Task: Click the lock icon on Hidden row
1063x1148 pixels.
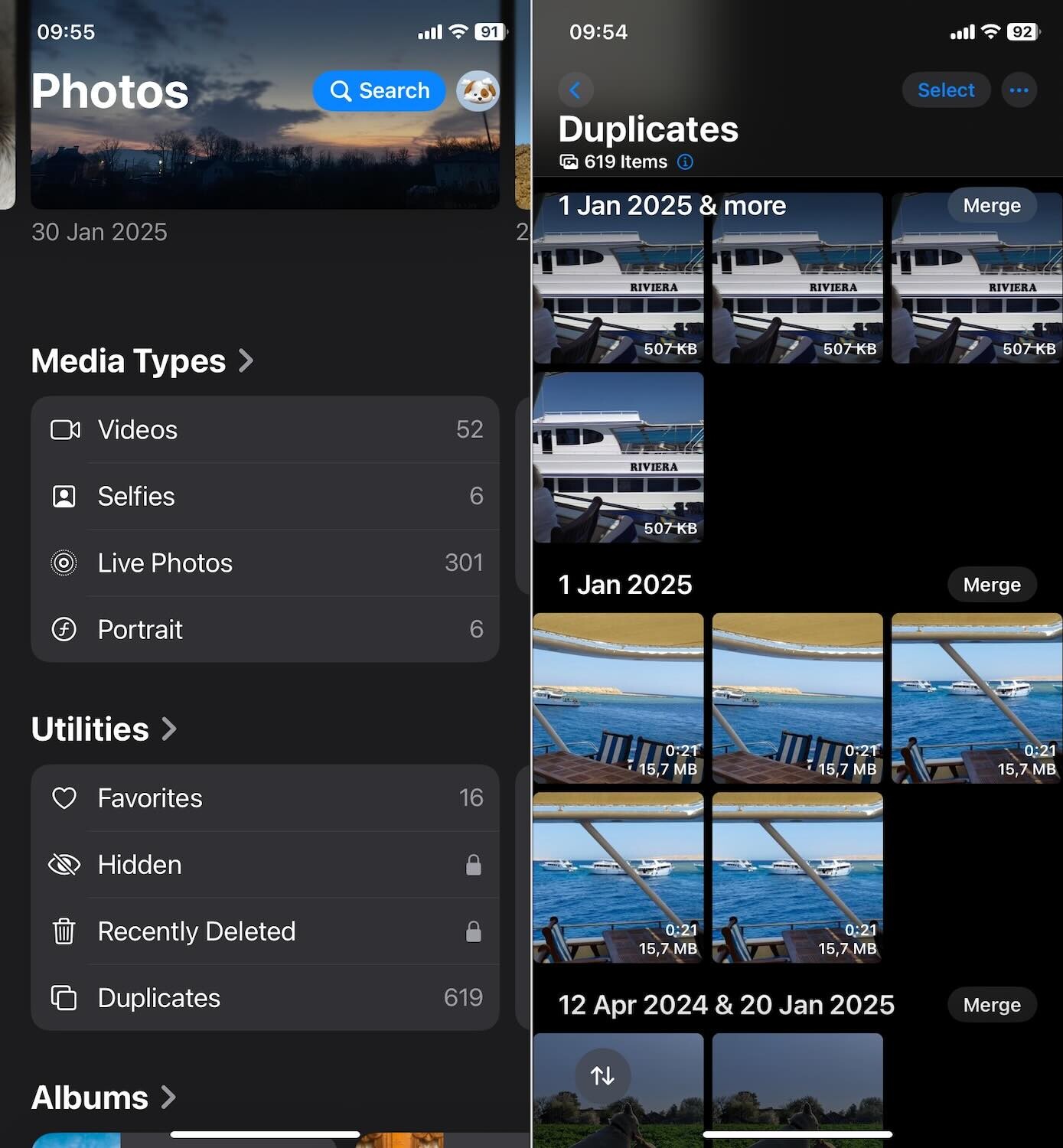Action: pos(474,865)
